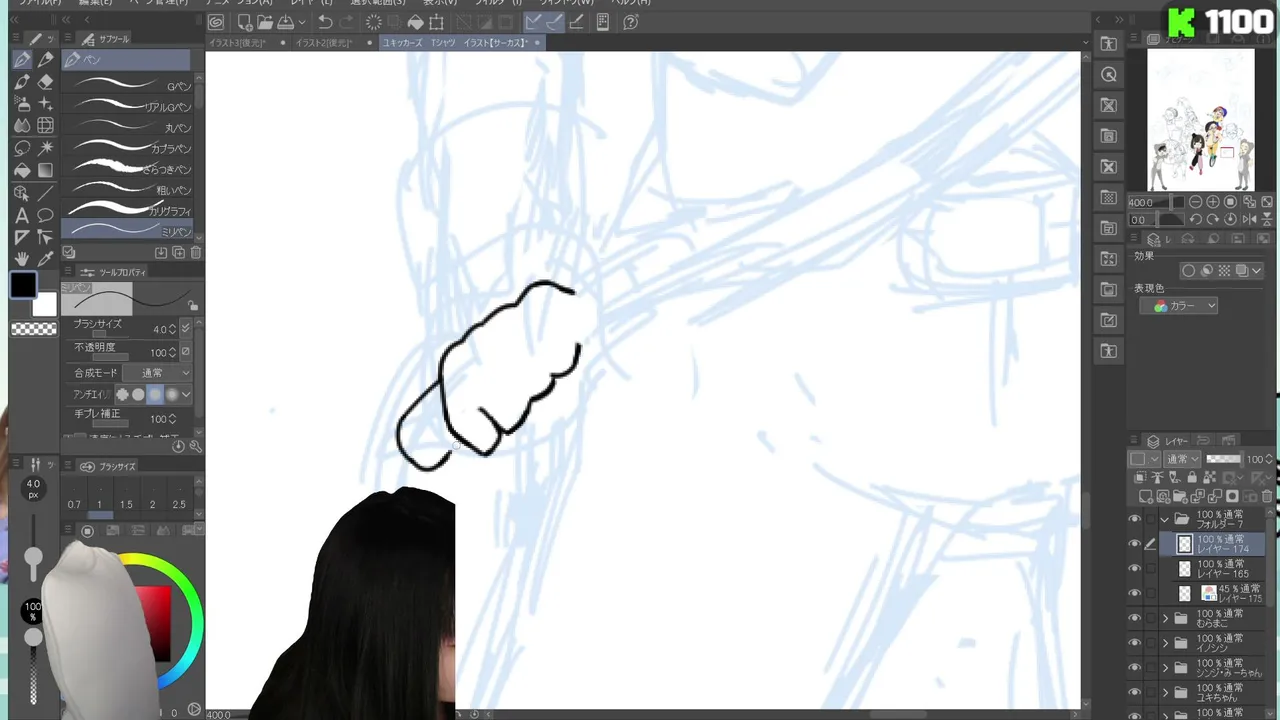Fill the selection using toolbar bucket icon
The image size is (1280, 720).
(415, 22)
